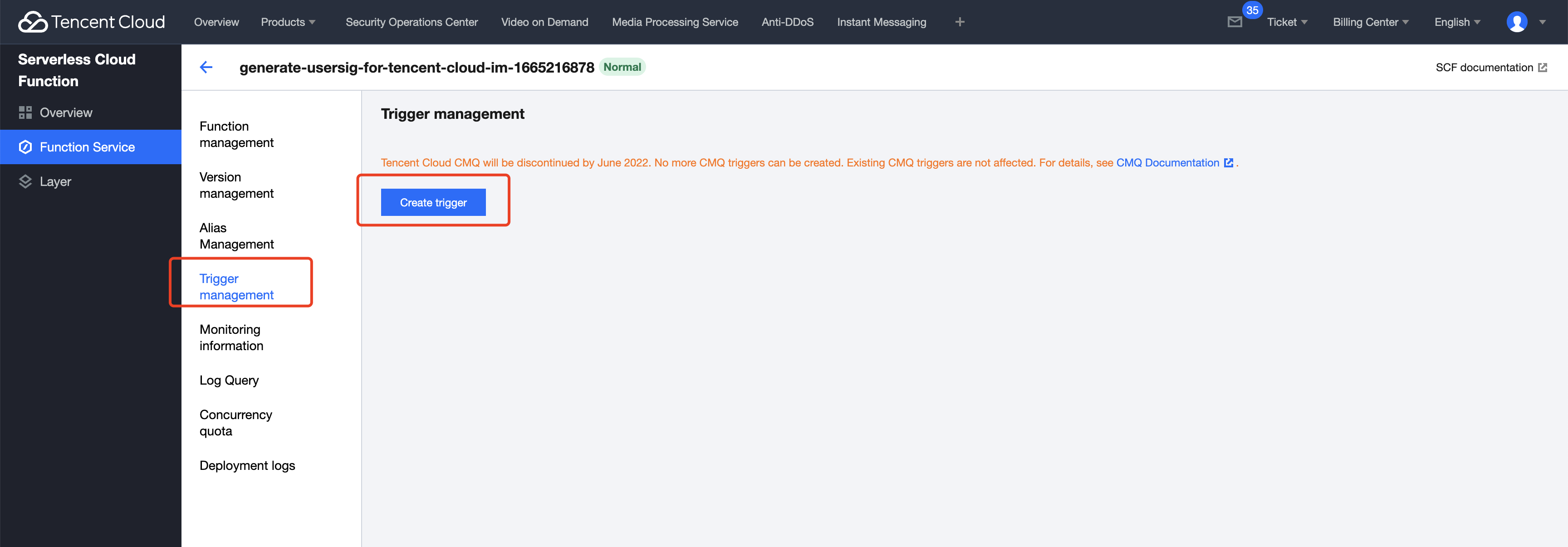Expand the account menu arrow
This screenshot has width=1568, height=547.
tap(1543, 23)
